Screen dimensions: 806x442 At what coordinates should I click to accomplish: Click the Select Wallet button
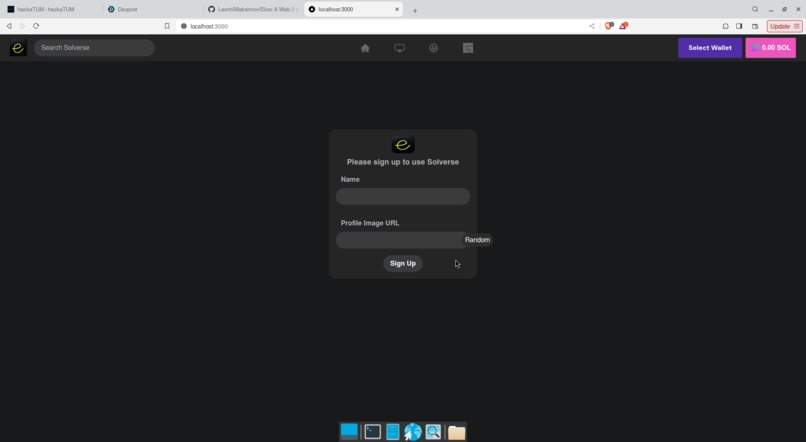click(x=710, y=48)
